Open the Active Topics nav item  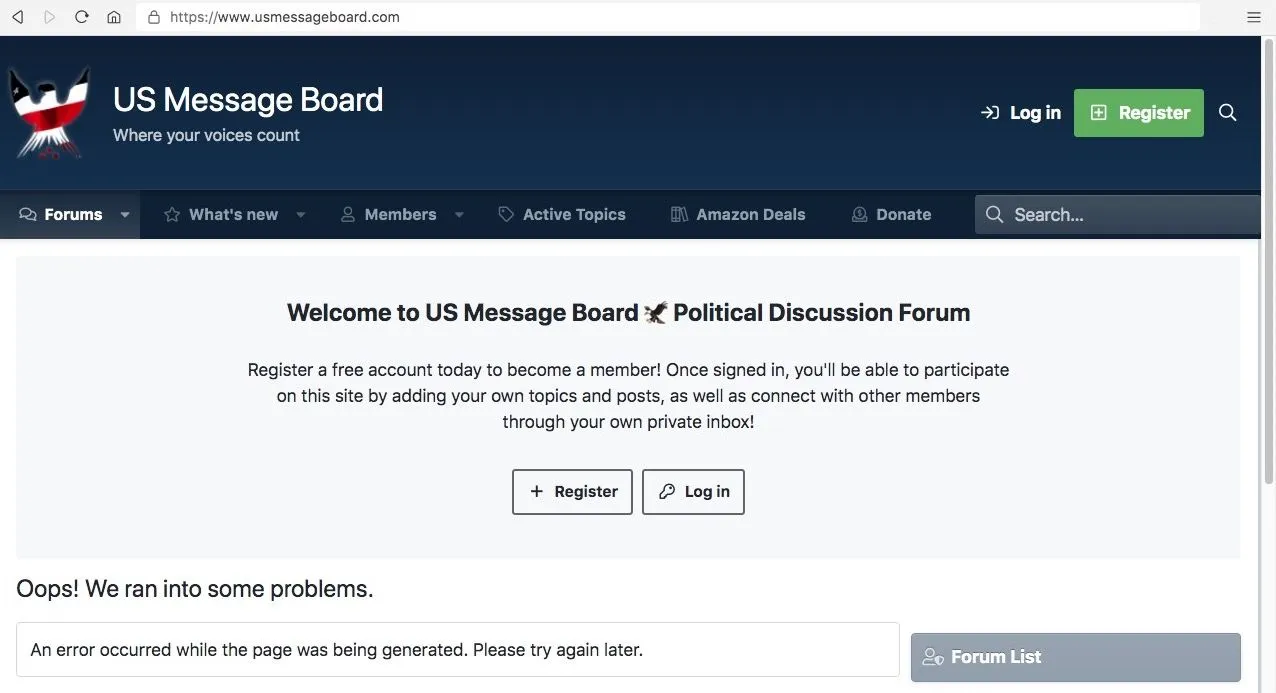pyautogui.click(x=562, y=215)
